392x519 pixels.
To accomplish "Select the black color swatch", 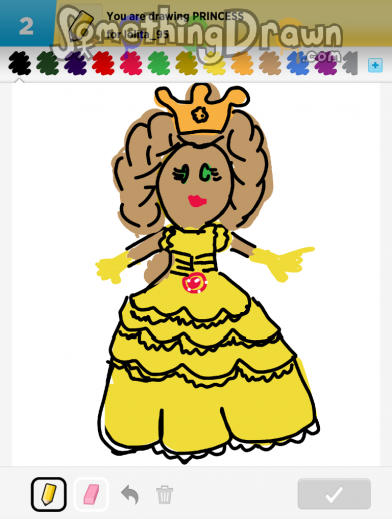I will 20,63.
